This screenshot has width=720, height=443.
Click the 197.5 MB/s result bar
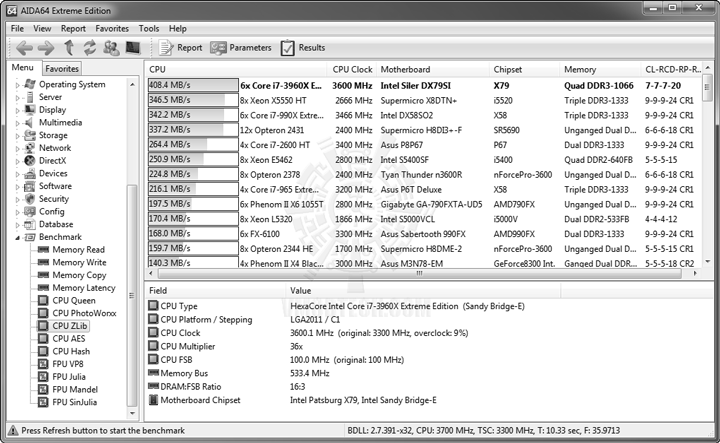tap(193, 204)
